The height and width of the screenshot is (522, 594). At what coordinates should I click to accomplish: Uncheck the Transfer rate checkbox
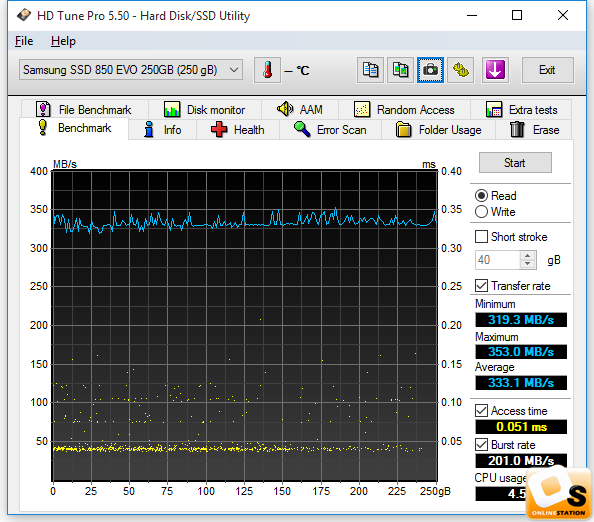[x=481, y=286]
